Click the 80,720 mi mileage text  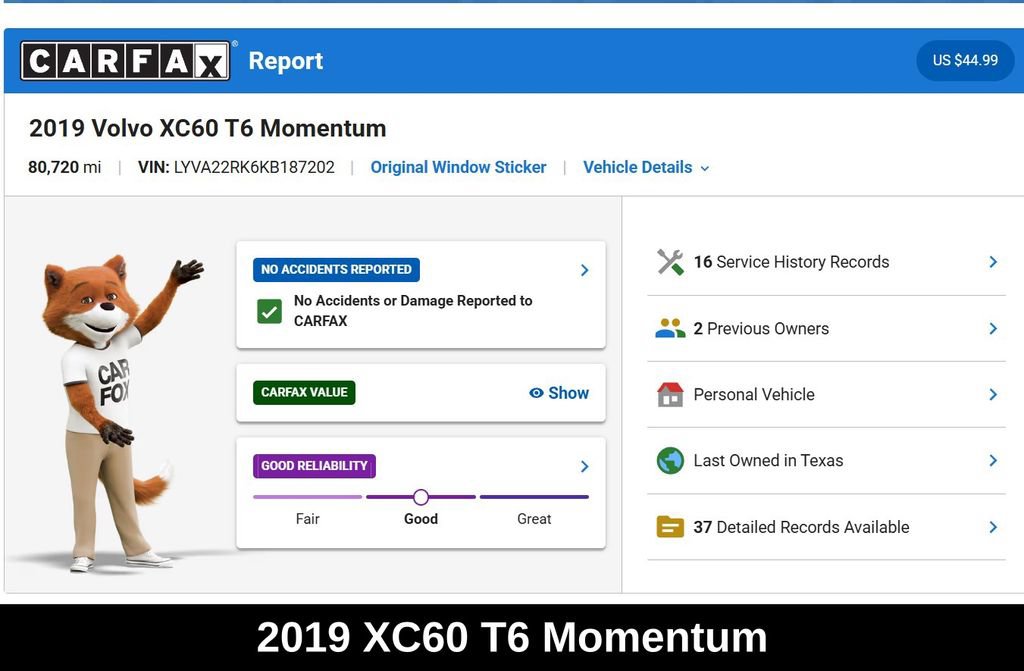[x=65, y=167]
